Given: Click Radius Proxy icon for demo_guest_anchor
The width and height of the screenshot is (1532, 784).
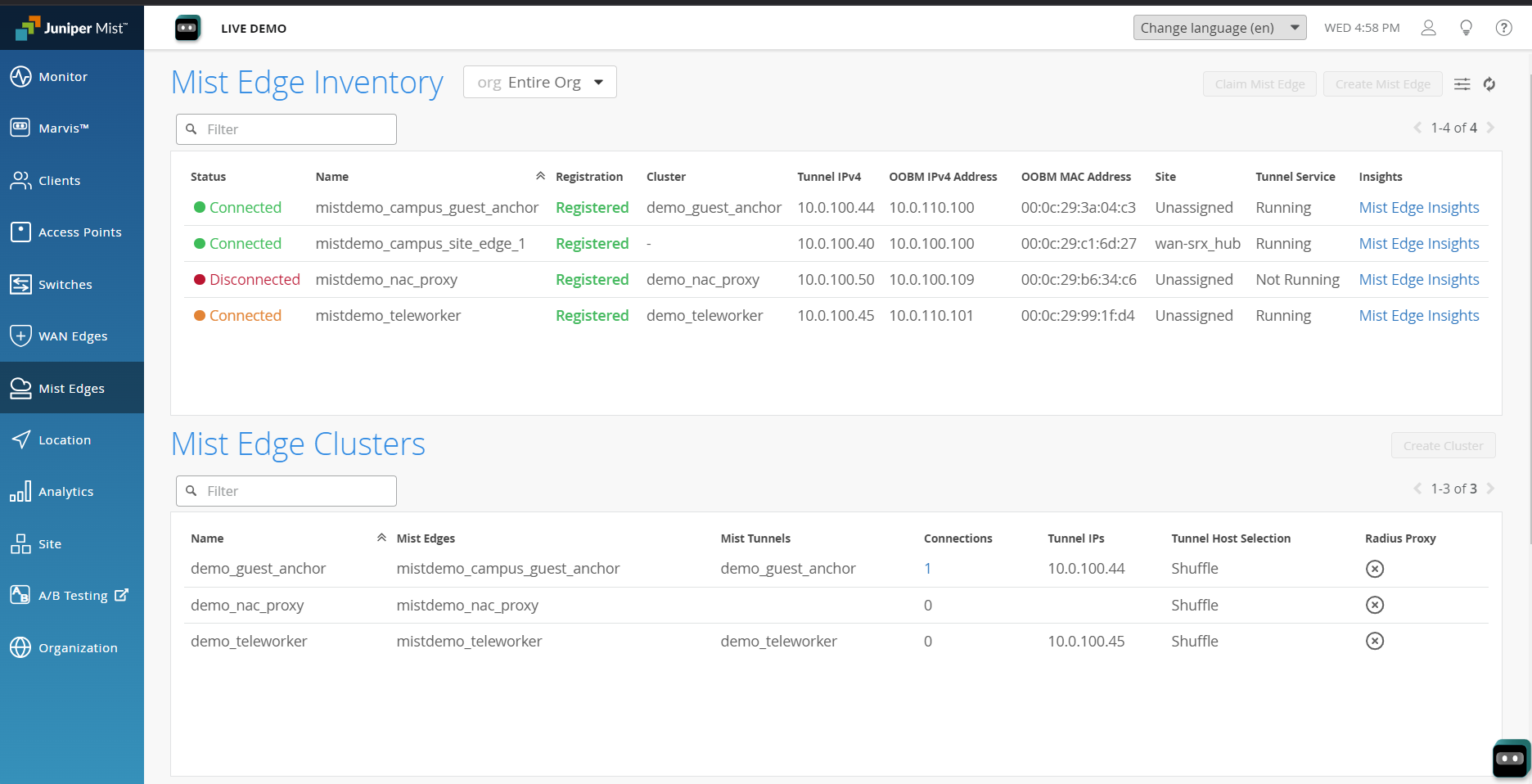Looking at the screenshot, I should (1374, 569).
